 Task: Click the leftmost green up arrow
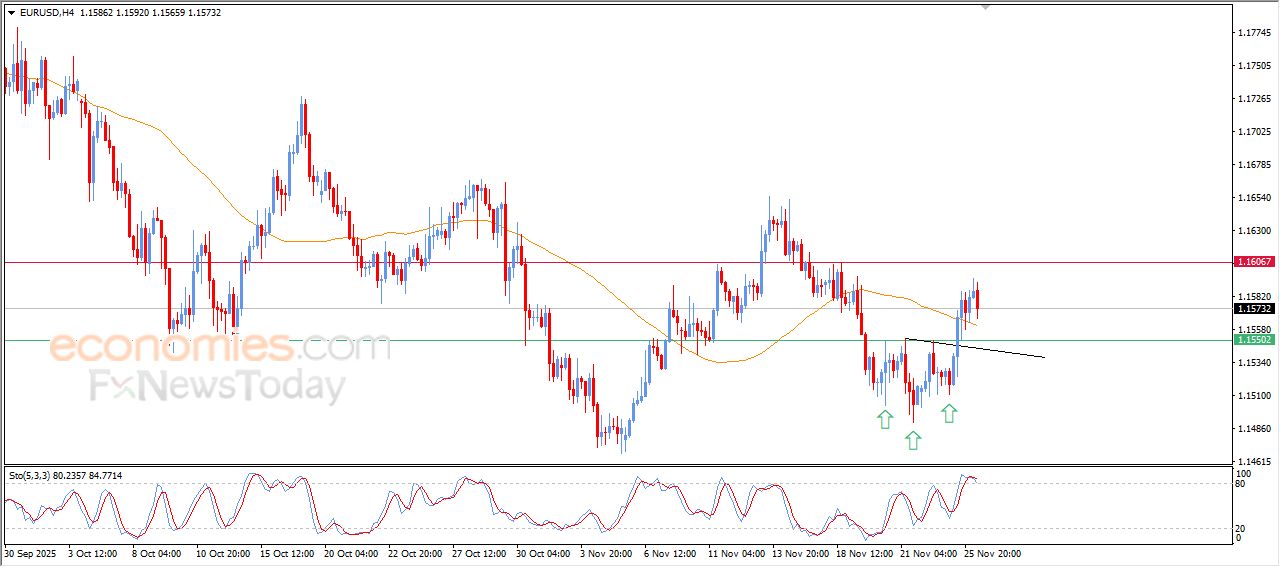pos(884,419)
